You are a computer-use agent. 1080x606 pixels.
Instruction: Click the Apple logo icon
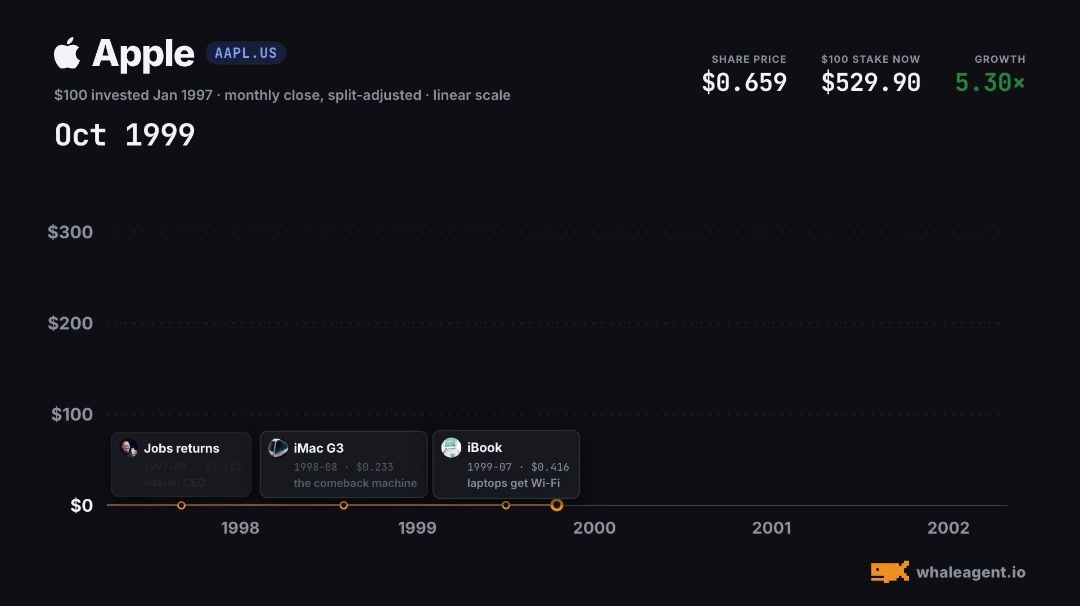[68, 53]
